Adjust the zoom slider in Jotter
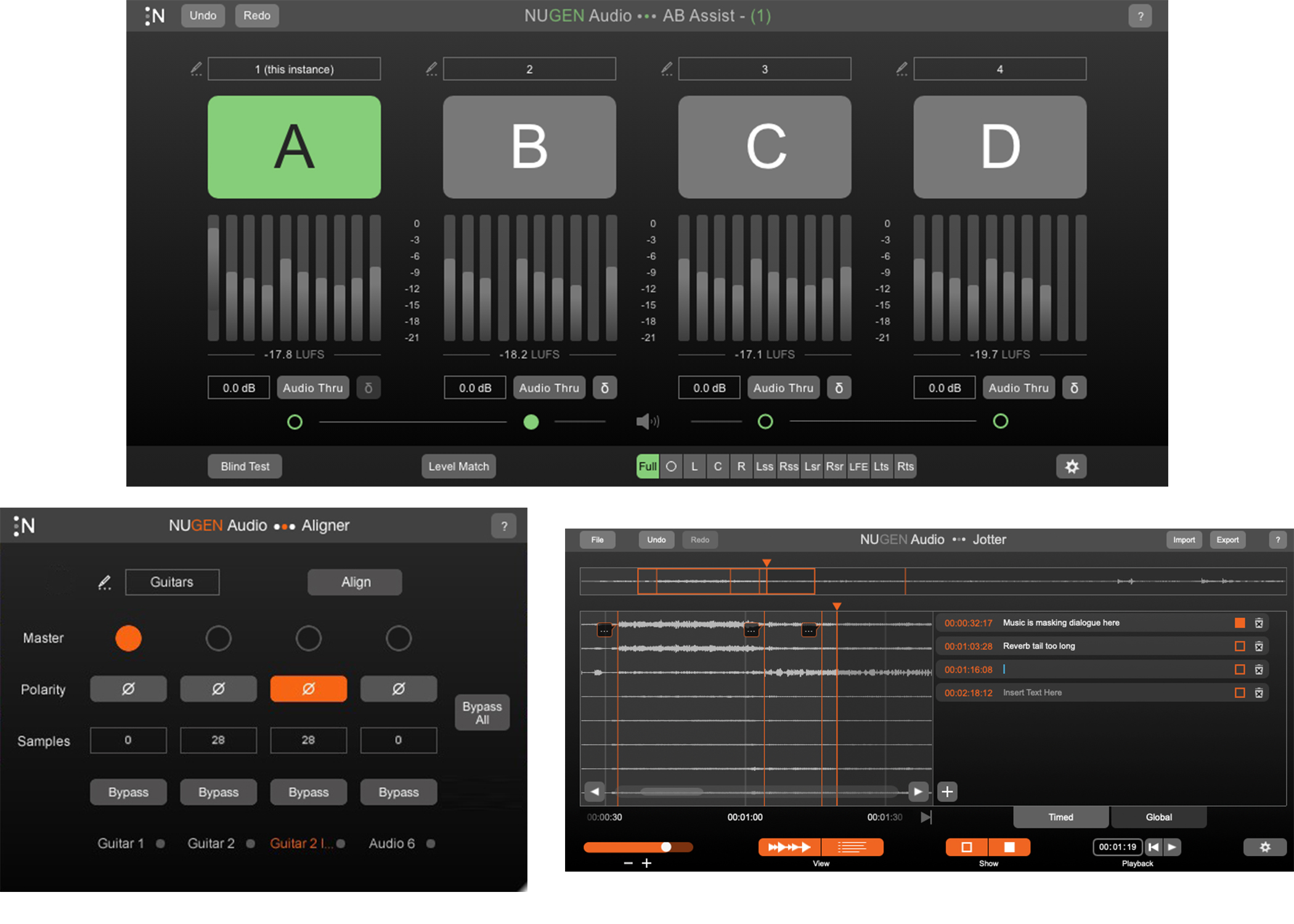Screen dimensions: 1294x924 665,847
